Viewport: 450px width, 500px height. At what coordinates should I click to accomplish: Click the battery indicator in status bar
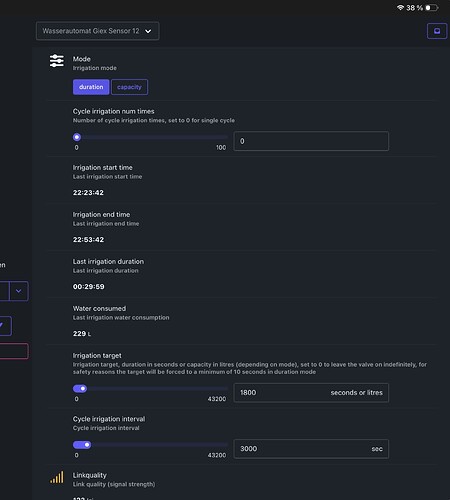coord(432,7)
